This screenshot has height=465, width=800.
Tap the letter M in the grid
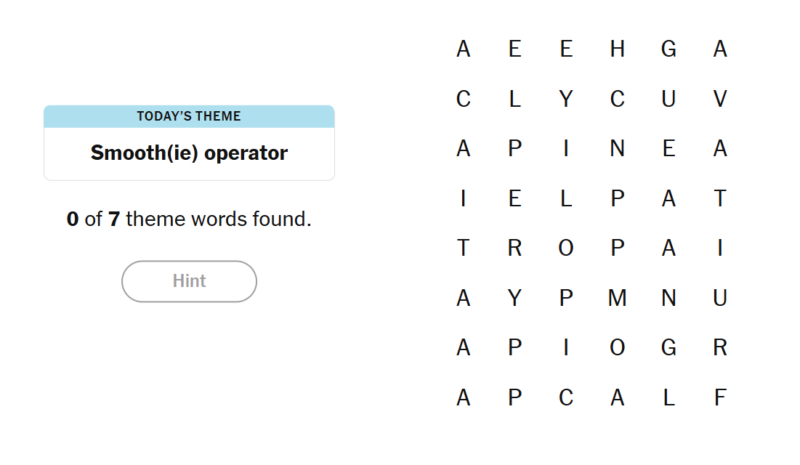(617, 298)
